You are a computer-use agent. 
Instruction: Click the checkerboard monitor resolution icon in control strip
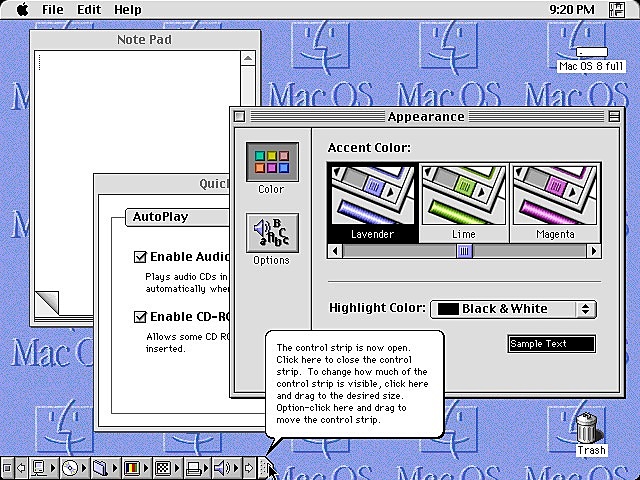pos(163,467)
